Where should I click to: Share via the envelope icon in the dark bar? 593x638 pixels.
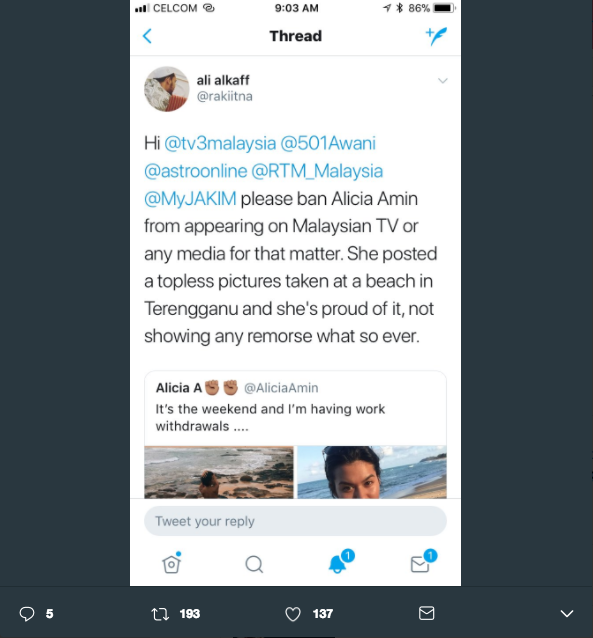tap(427, 613)
